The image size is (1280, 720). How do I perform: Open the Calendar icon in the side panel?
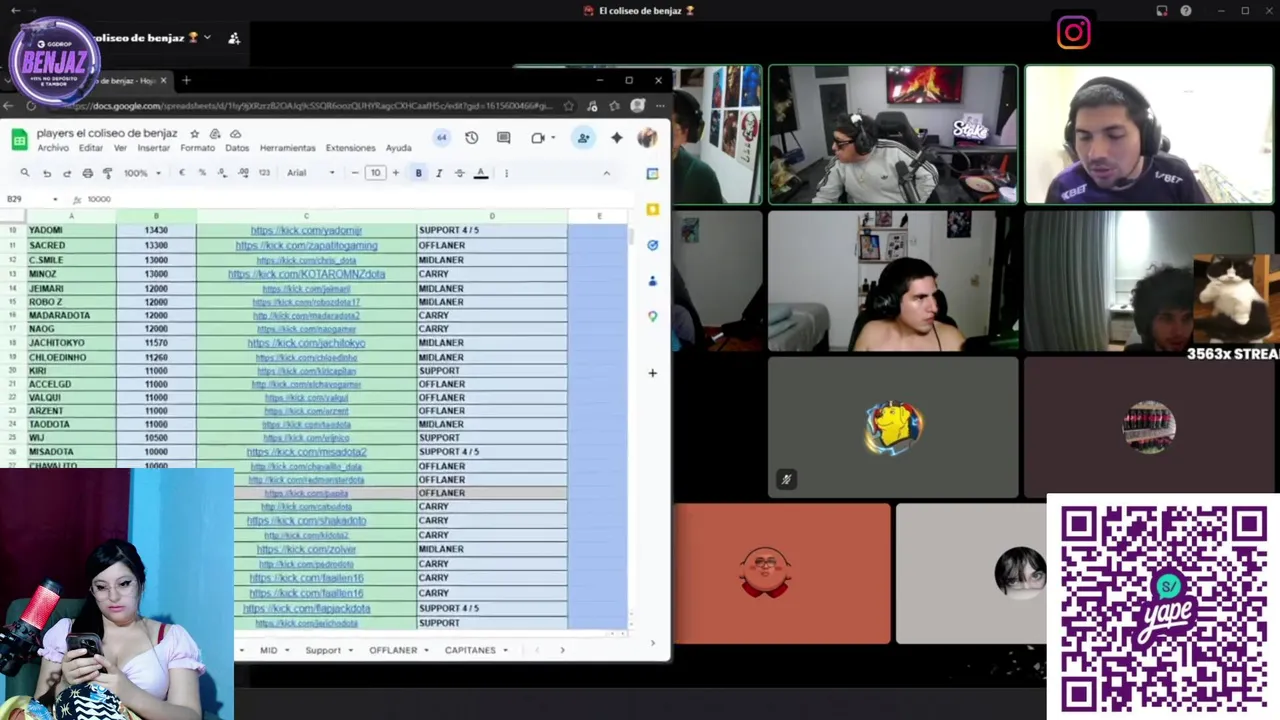[652, 173]
